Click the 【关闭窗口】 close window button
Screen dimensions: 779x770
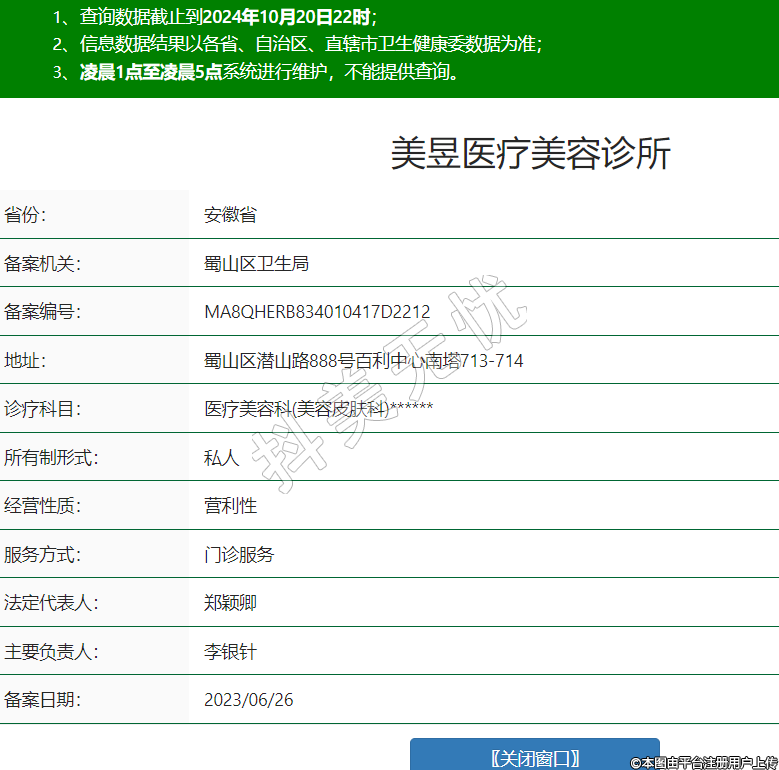535,757
